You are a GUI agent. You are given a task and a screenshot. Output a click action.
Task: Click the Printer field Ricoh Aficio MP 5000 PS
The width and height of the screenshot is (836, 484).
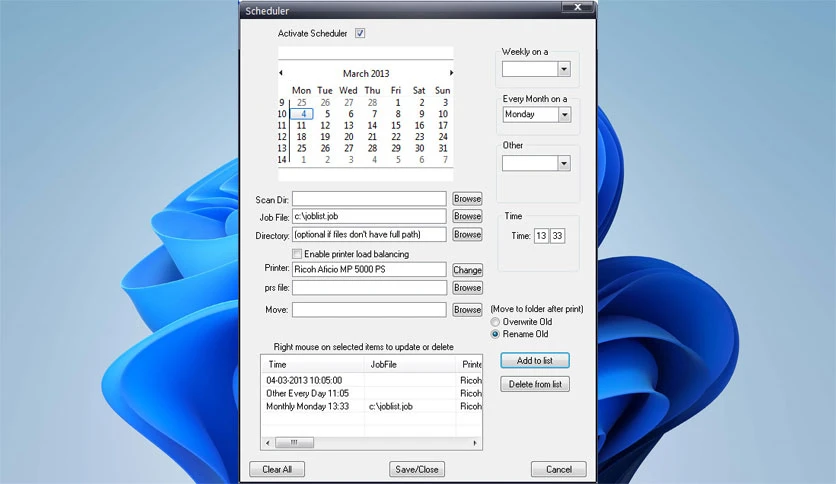click(369, 270)
